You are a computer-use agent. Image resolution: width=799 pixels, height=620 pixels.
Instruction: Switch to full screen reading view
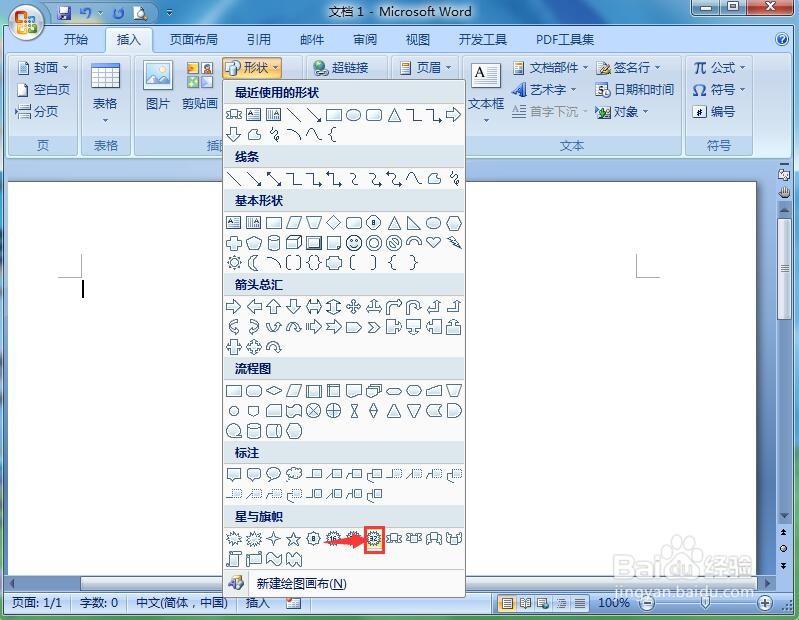[525, 603]
